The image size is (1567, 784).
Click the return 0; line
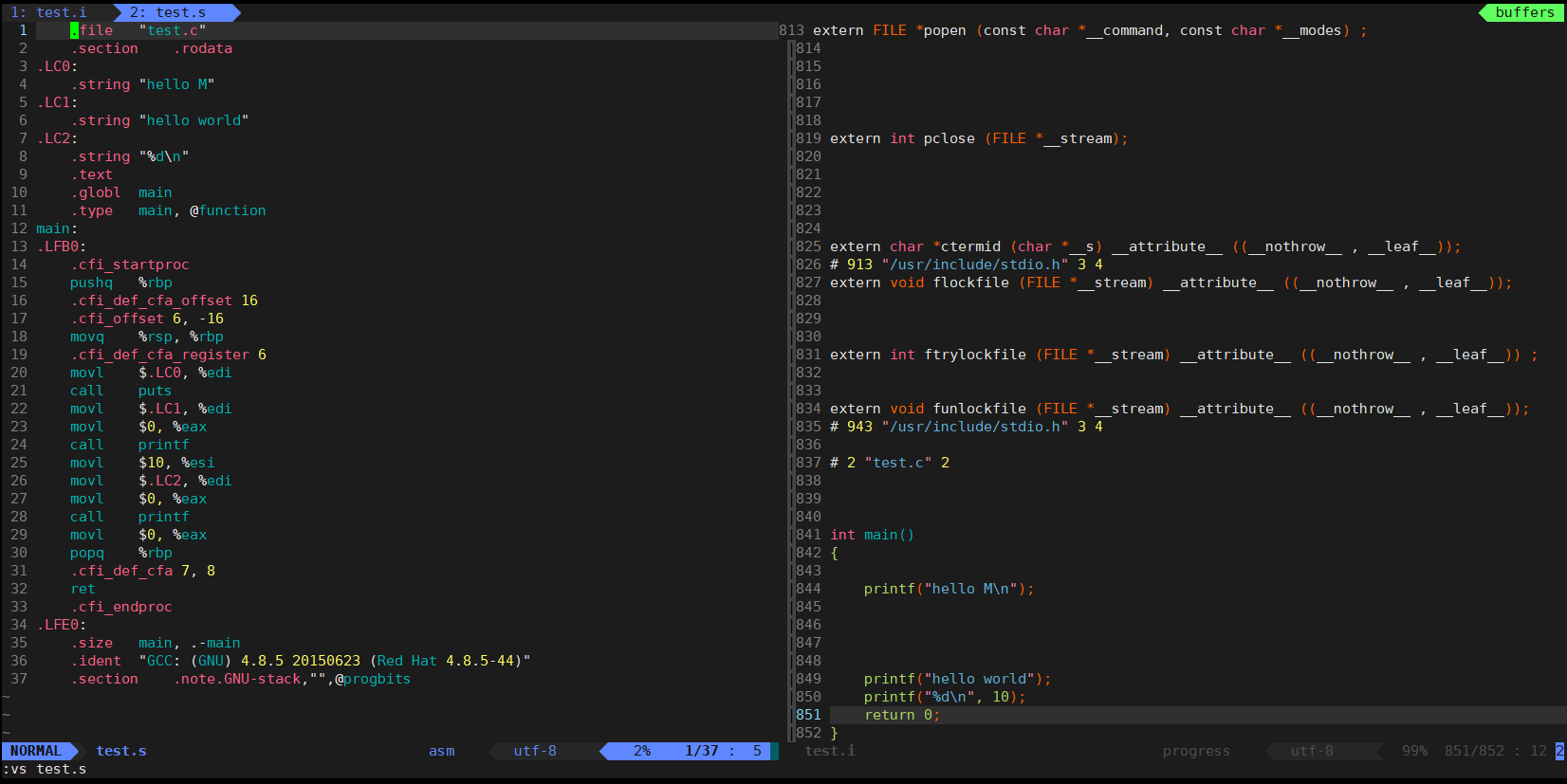tap(902, 715)
